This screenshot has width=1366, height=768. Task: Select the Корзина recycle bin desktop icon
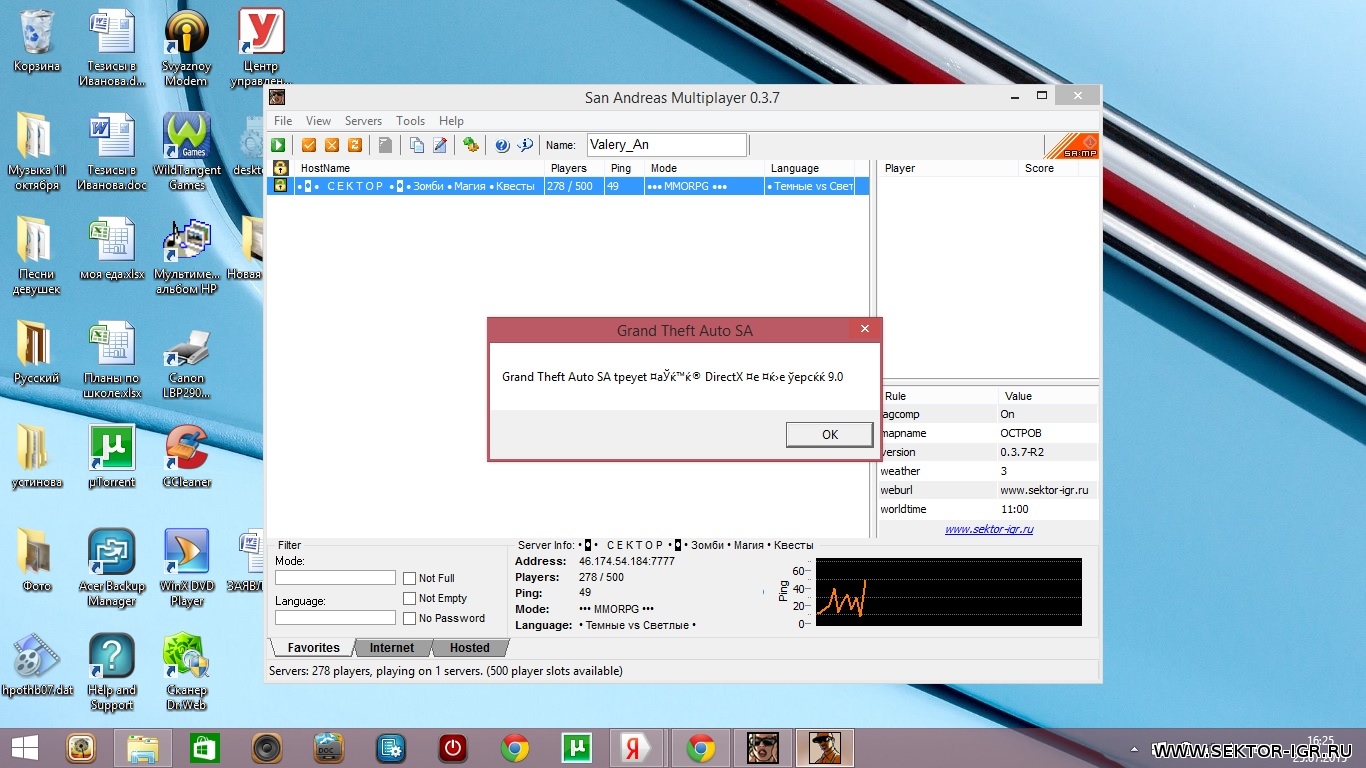click(x=37, y=40)
